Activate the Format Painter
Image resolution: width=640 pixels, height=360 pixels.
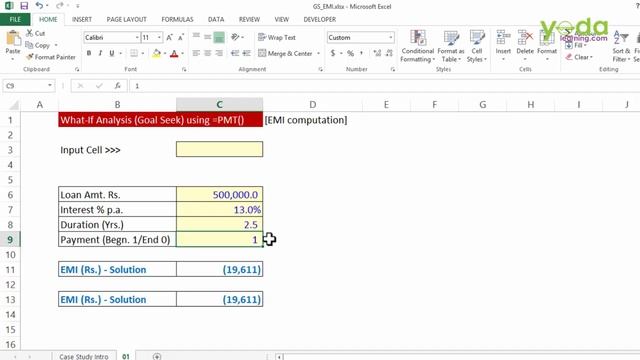(x=51, y=57)
